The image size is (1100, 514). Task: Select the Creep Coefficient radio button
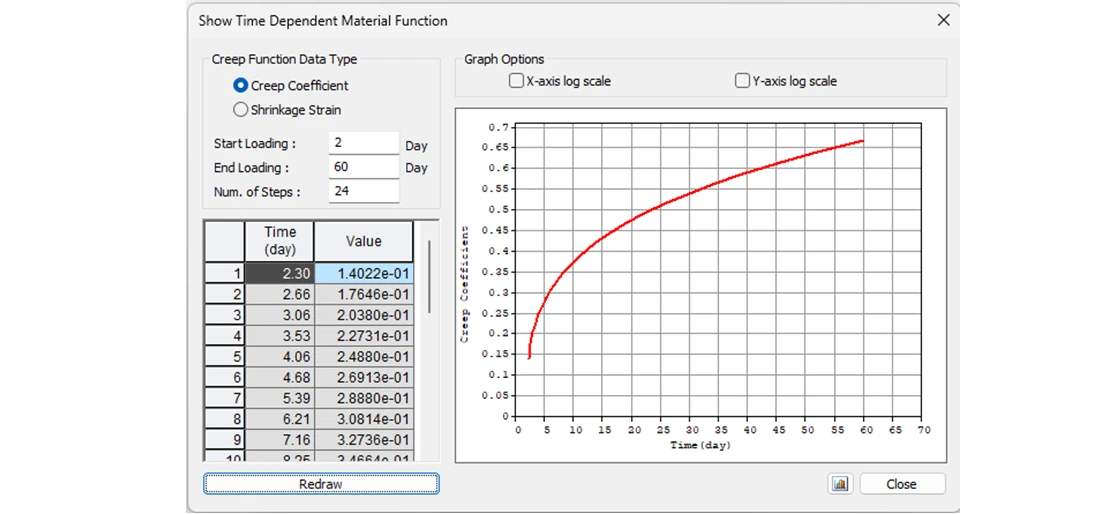240,86
